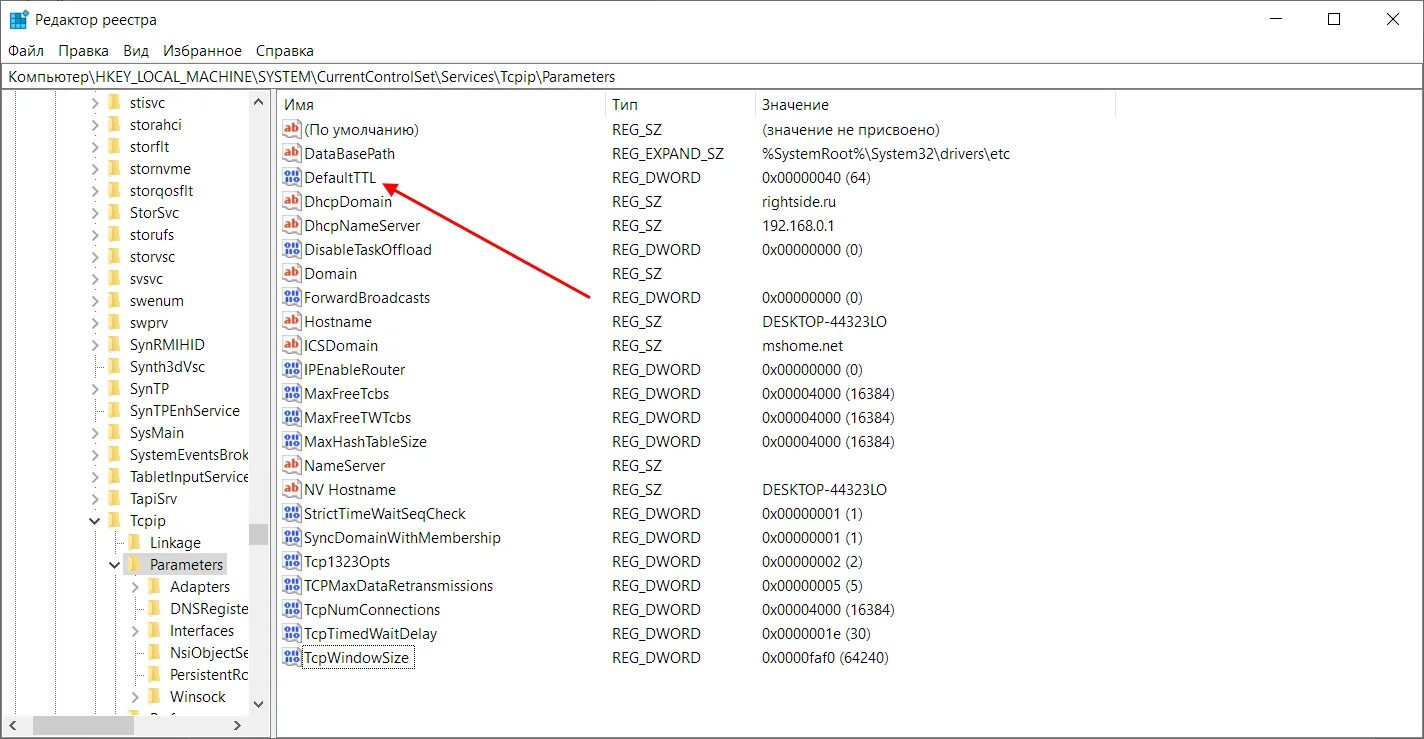The image size is (1424, 739).
Task: Select the SysMain folder icon
Action: tap(114, 433)
